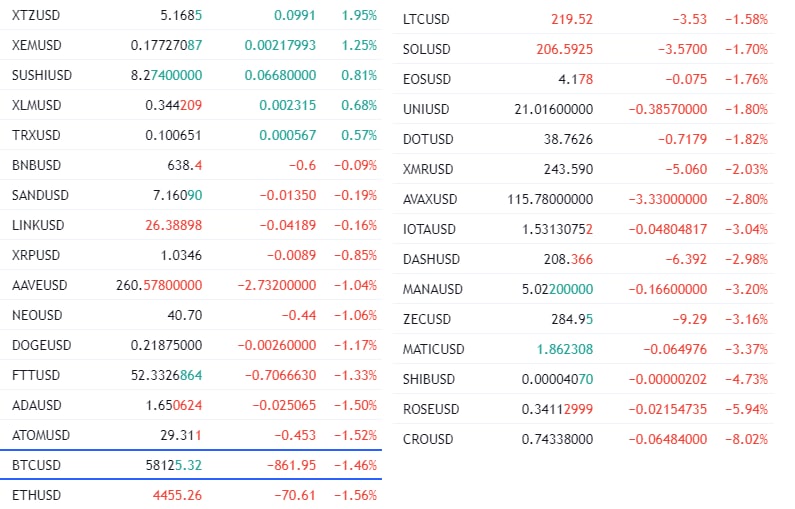795x509 pixels.
Task: Click MATICUSD price 1.862308
Action: click(565, 349)
